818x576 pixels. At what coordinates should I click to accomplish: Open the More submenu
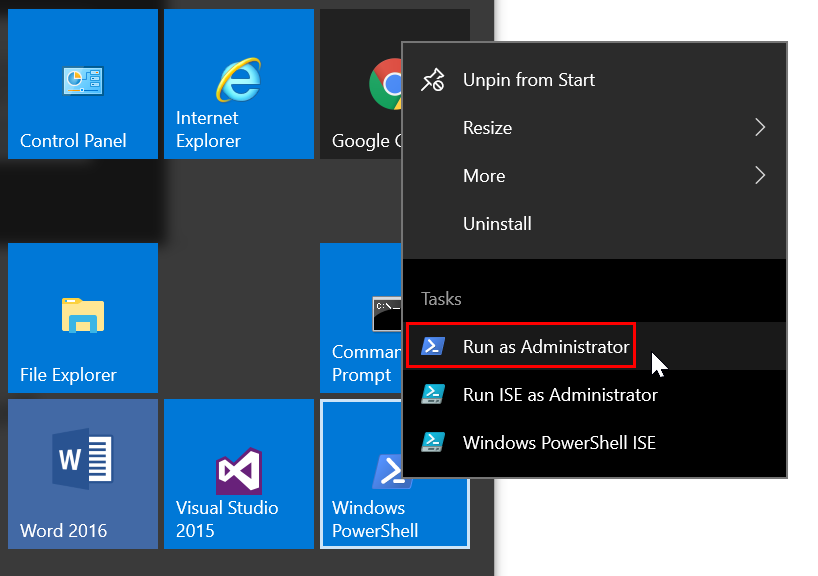coord(595,176)
